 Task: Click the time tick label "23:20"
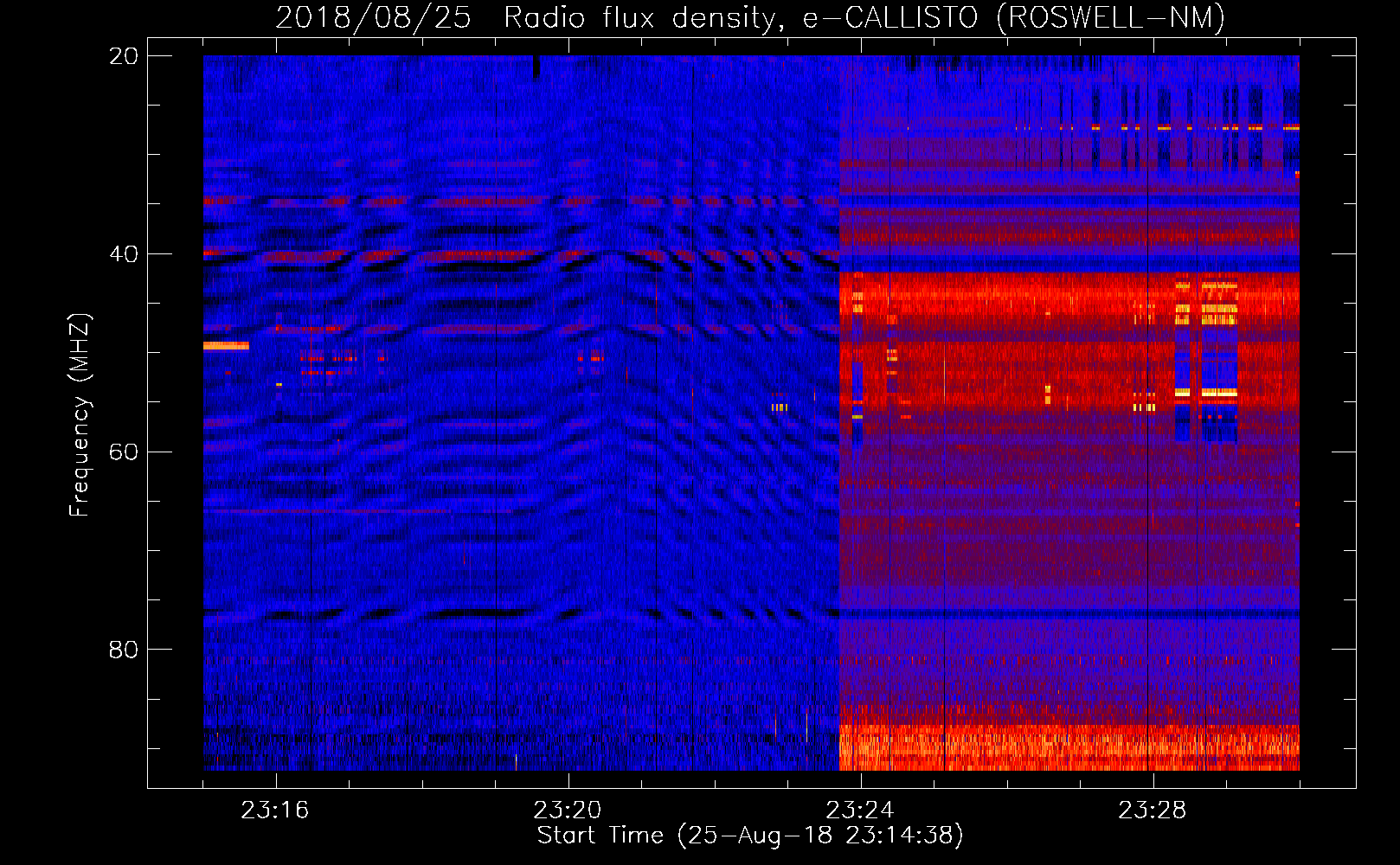click(x=568, y=811)
